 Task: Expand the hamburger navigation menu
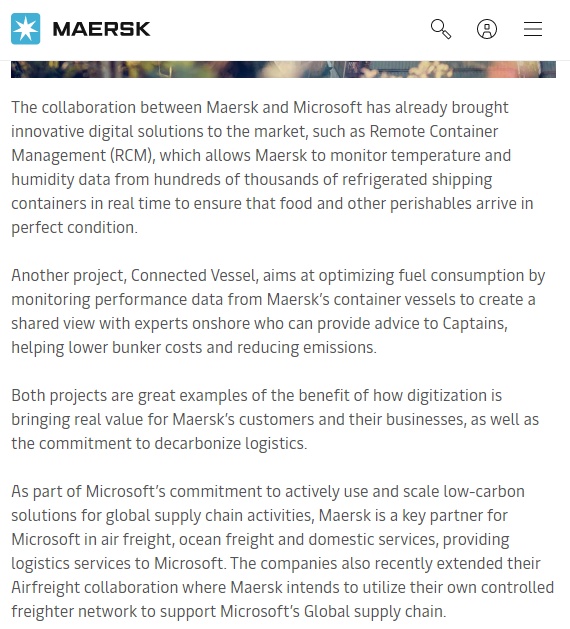click(533, 29)
